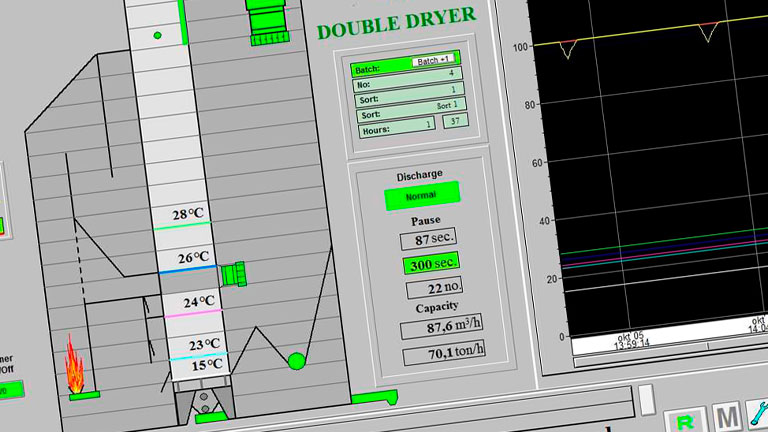Click the 87,6 m³/h capacity field
Viewport: 768px width, 432px height.
click(x=442, y=330)
